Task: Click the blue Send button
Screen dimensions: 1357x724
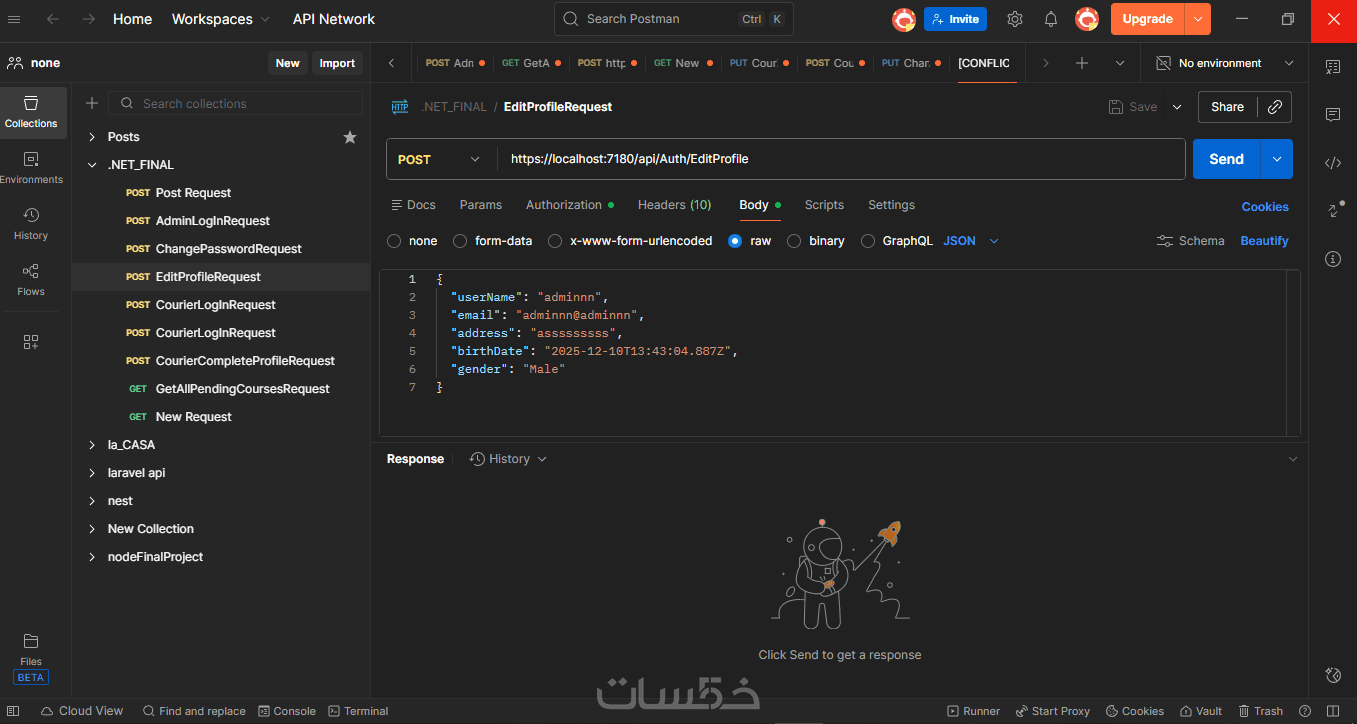Action: (1227, 159)
